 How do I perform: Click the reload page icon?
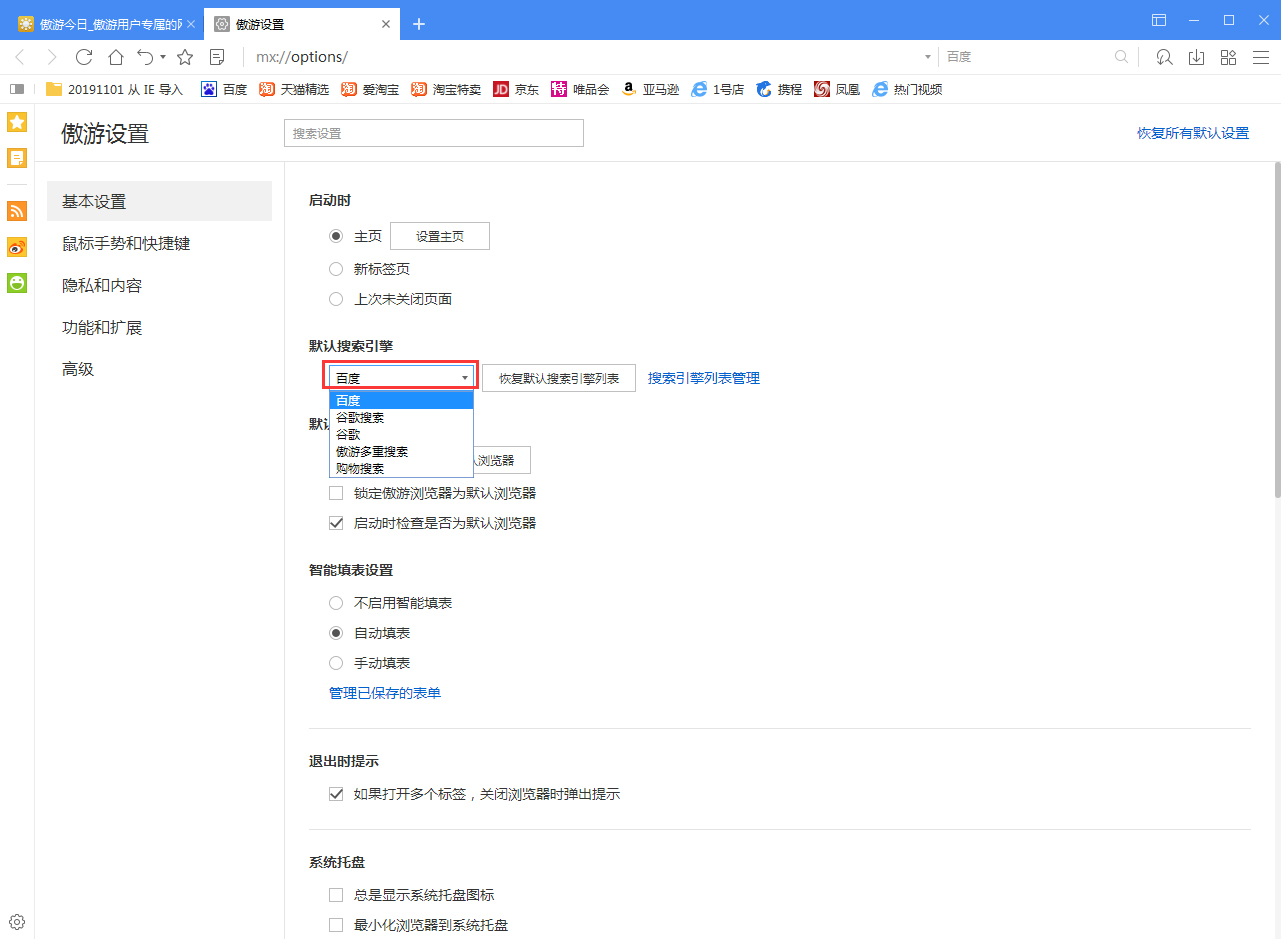coord(84,57)
